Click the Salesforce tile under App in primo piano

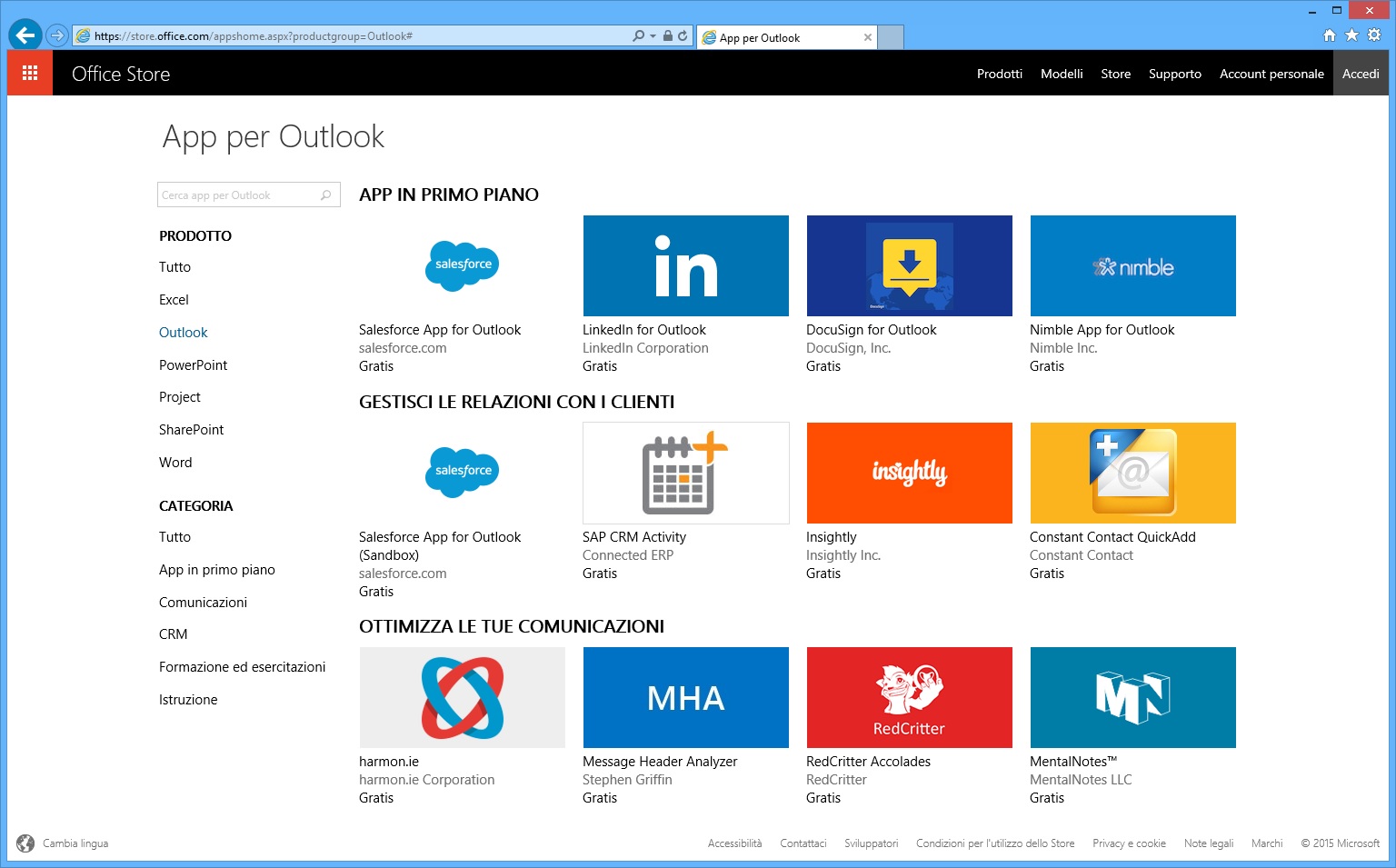point(463,265)
